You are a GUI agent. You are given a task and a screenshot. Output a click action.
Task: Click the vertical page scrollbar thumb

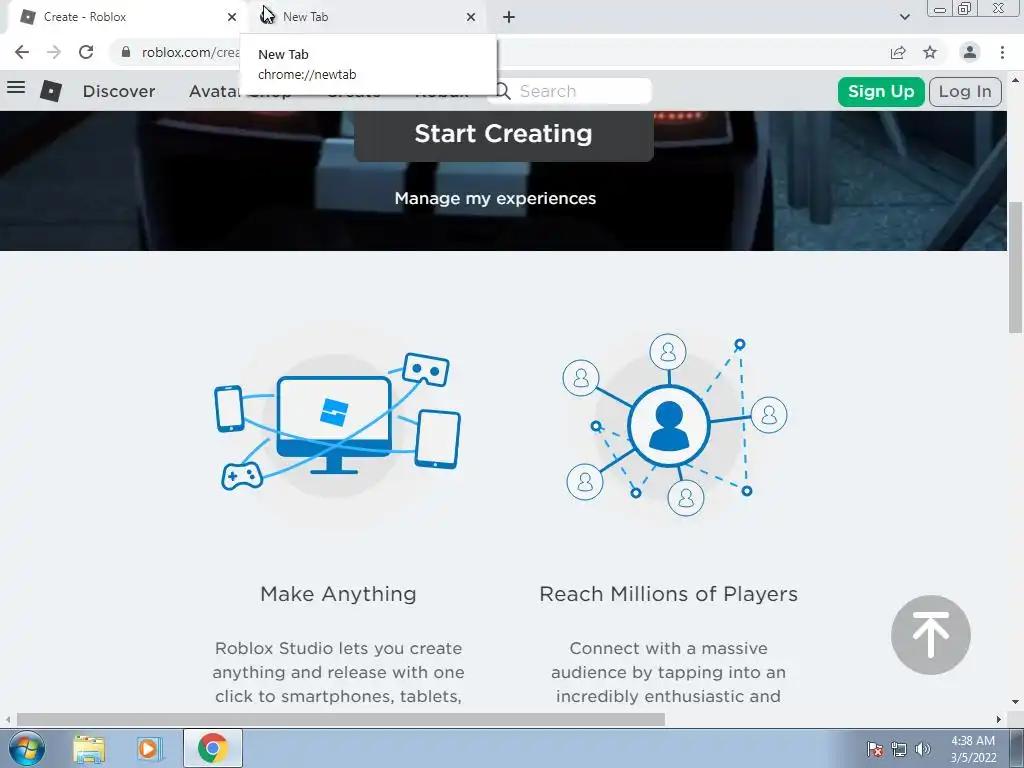pyautogui.click(x=1015, y=268)
